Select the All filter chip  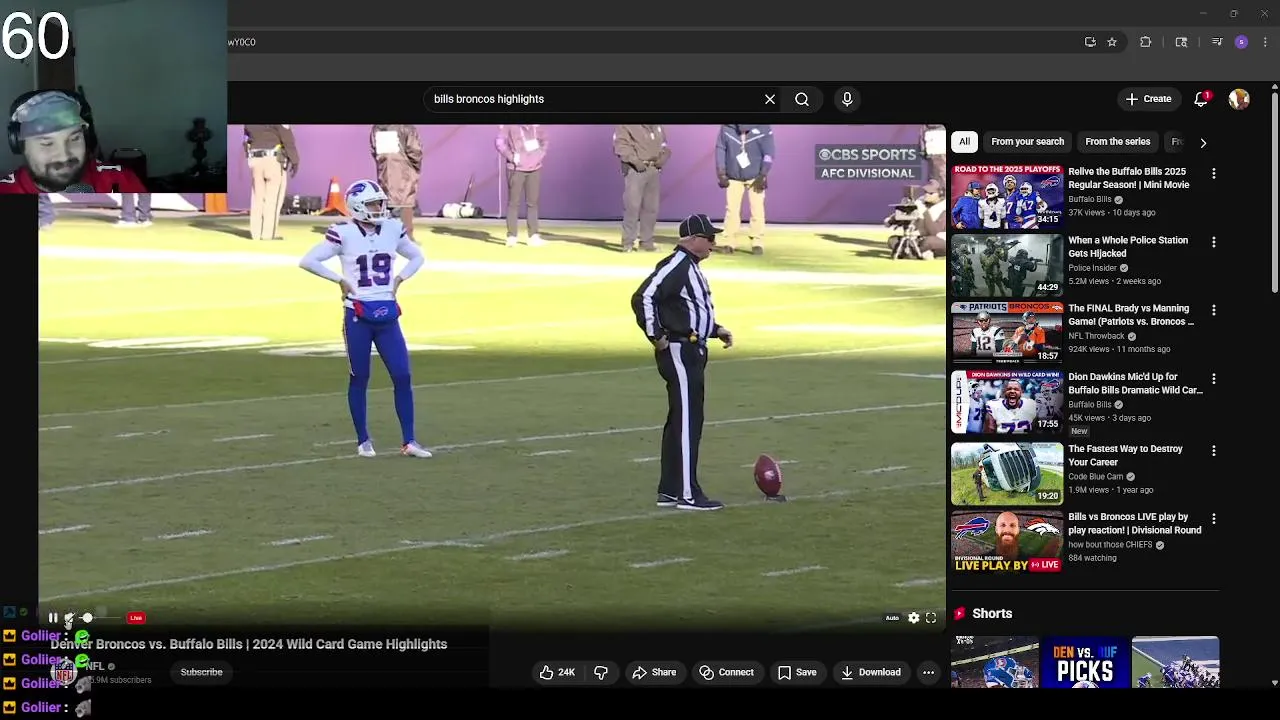click(964, 142)
